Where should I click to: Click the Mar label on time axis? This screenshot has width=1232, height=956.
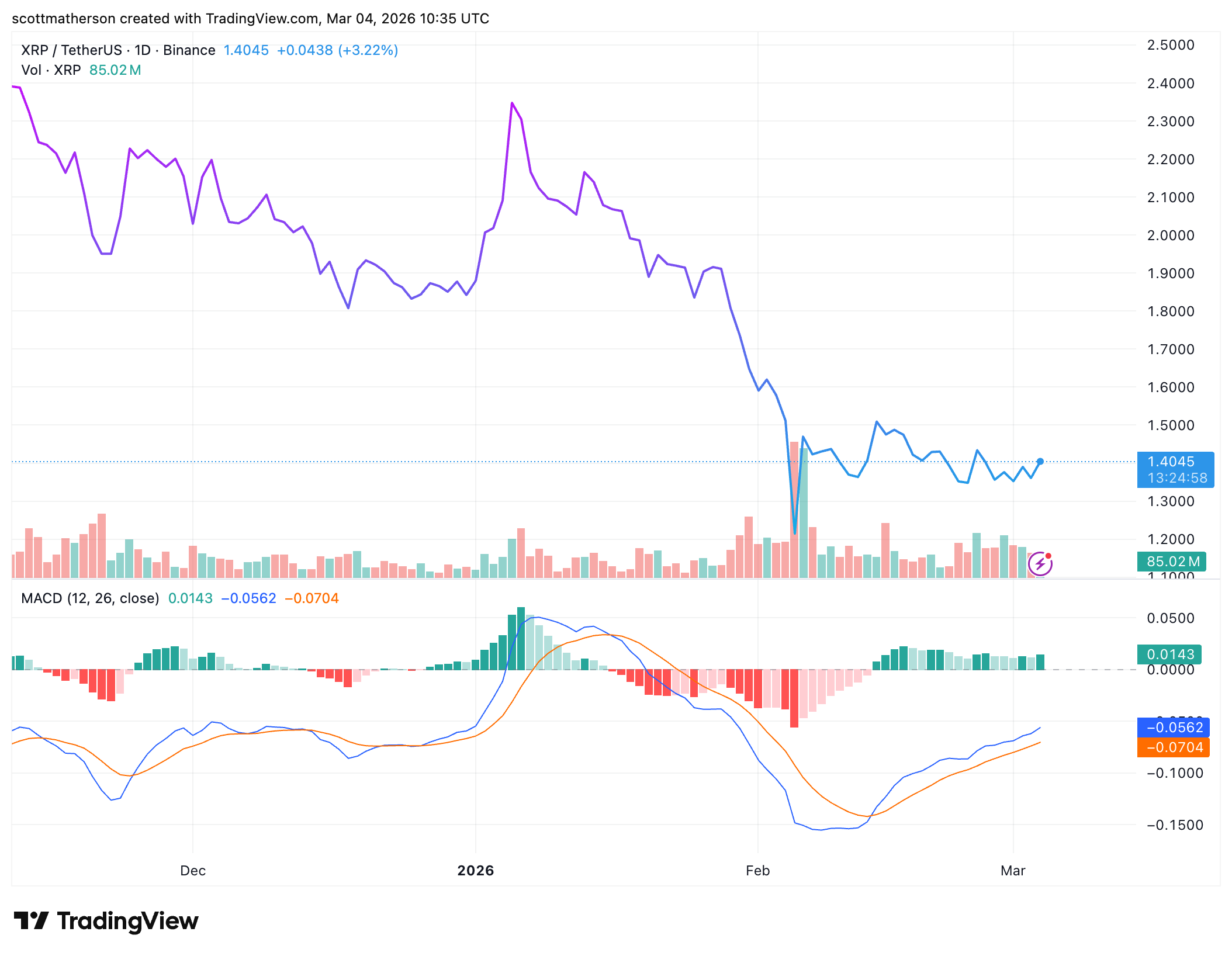[1013, 871]
